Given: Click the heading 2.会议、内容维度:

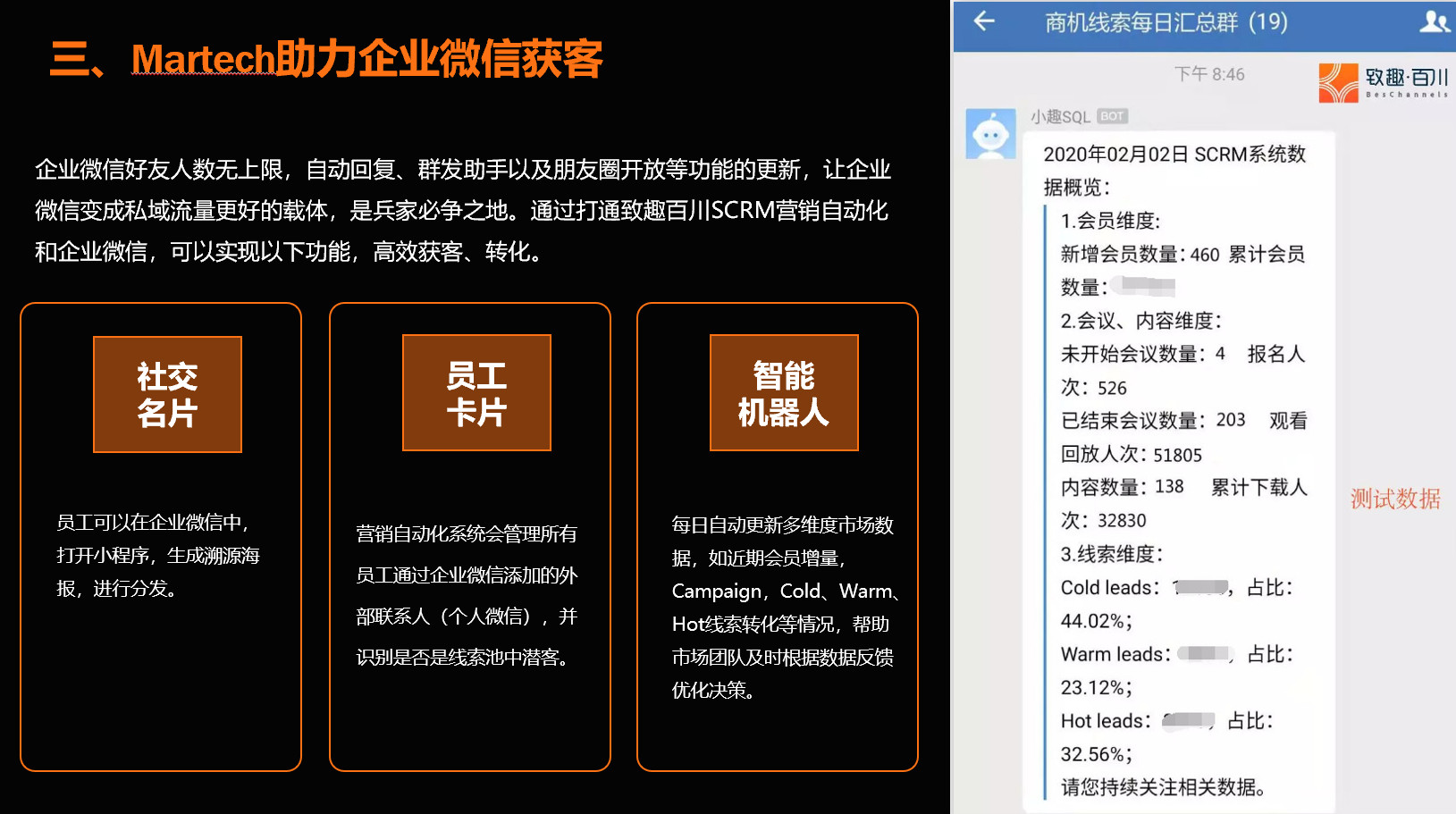Looking at the screenshot, I should [x=1141, y=321].
